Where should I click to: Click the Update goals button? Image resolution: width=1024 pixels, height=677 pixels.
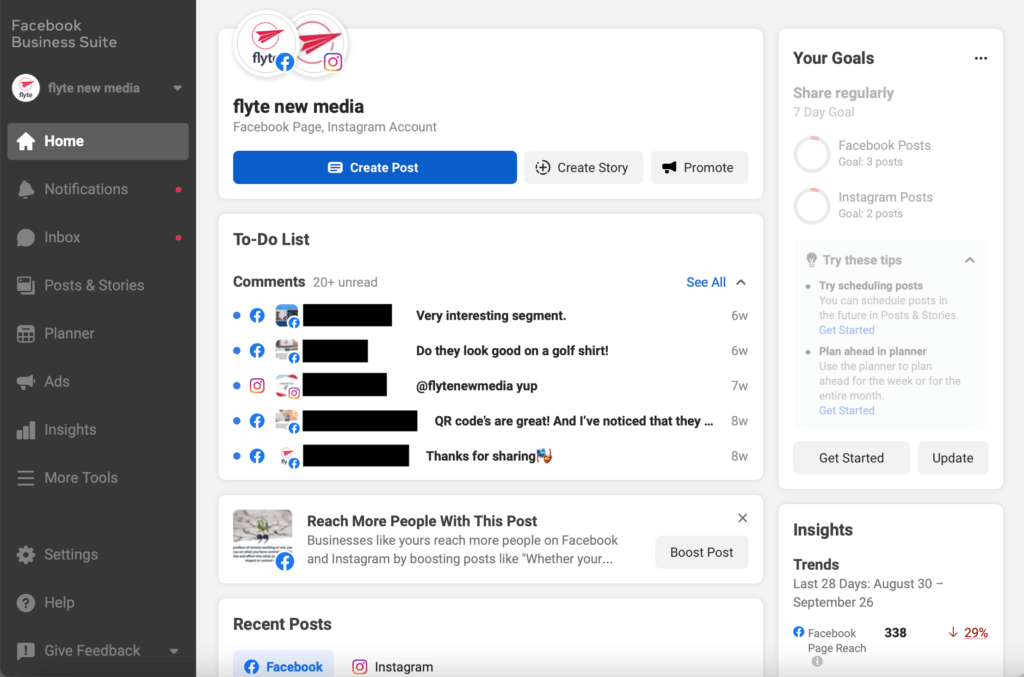[952, 458]
